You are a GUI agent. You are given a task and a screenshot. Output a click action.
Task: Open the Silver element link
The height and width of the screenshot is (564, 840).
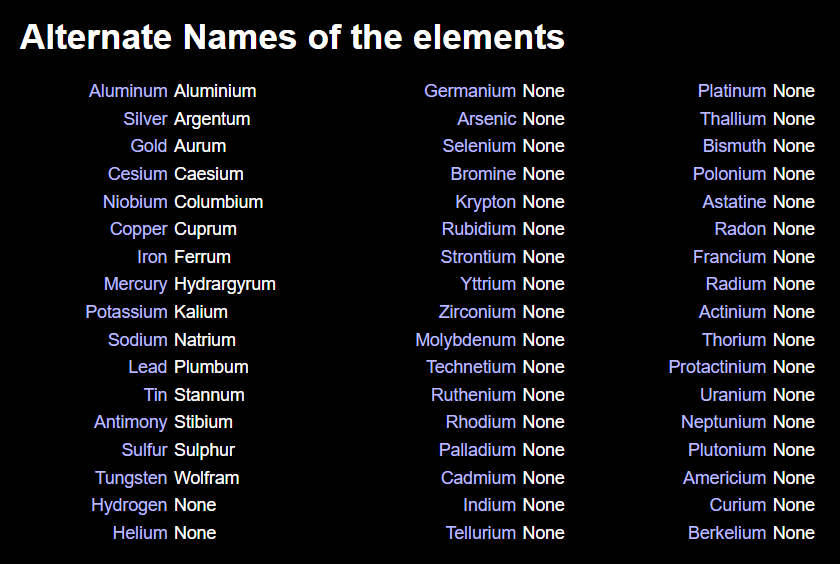pyautogui.click(x=145, y=119)
